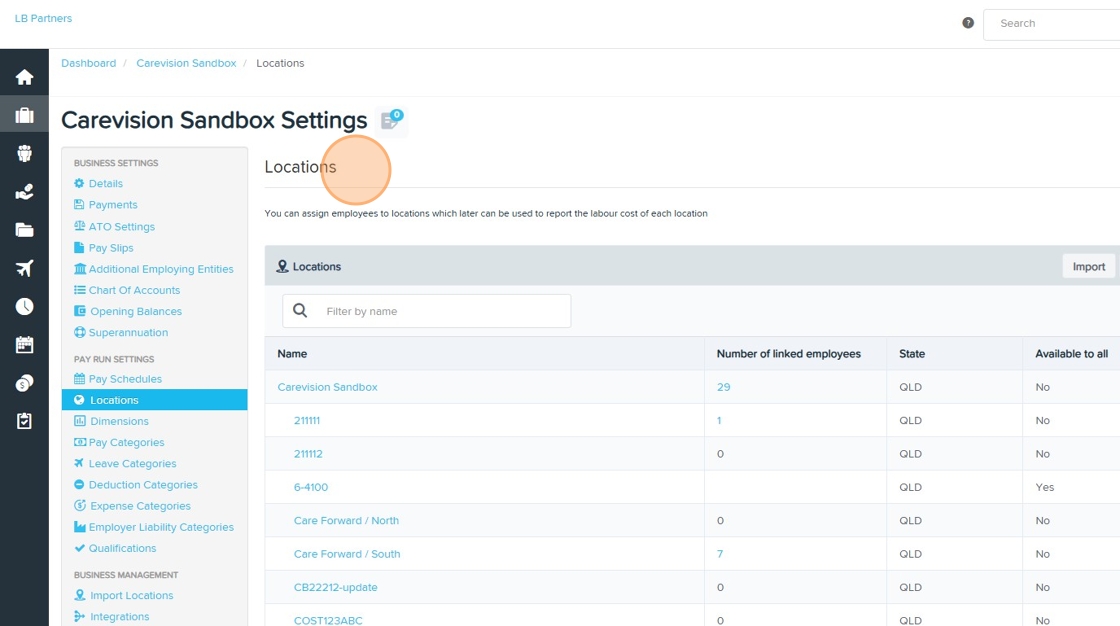
Task: Open Care Forward / North location
Action: (346, 520)
